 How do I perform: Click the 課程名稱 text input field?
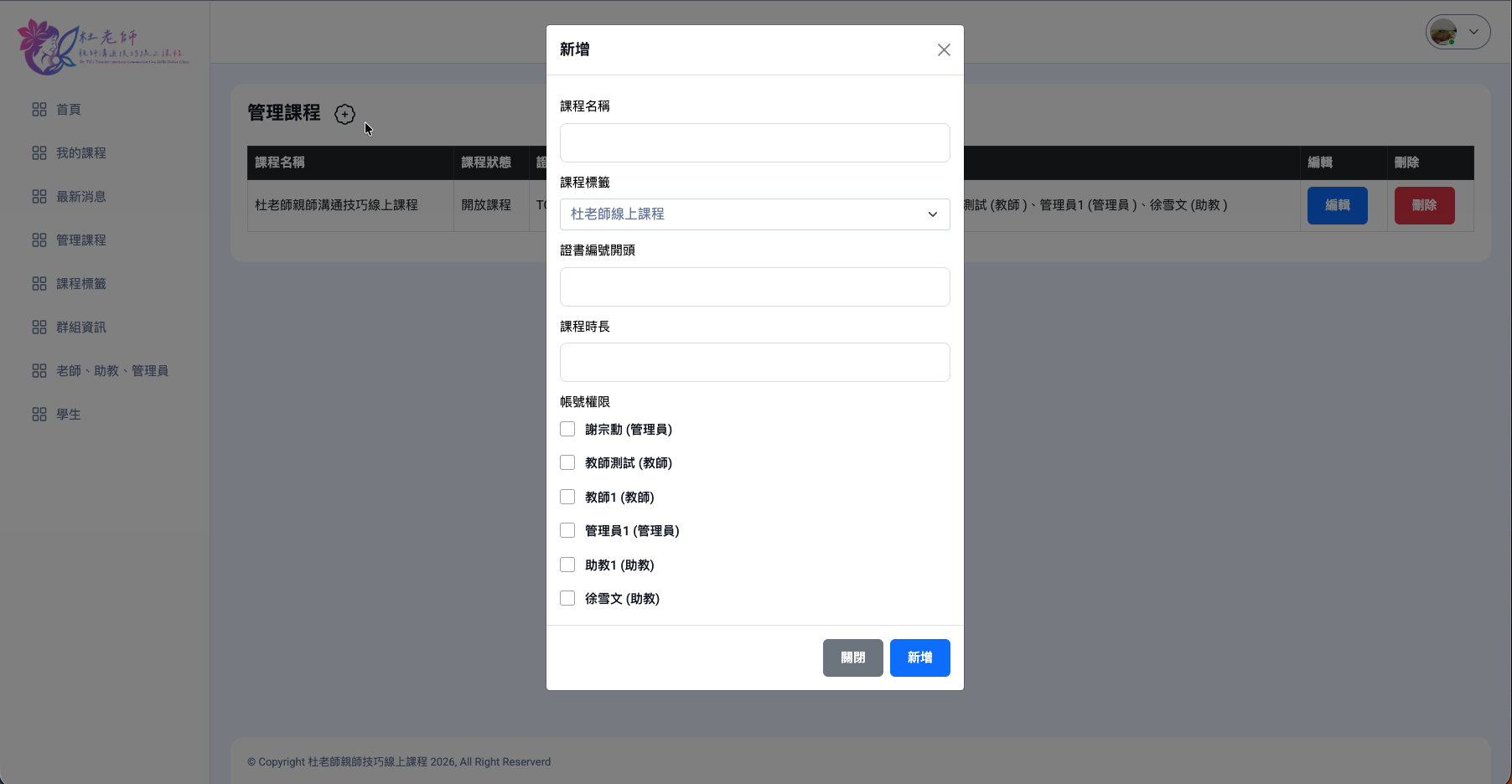pos(754,143)
